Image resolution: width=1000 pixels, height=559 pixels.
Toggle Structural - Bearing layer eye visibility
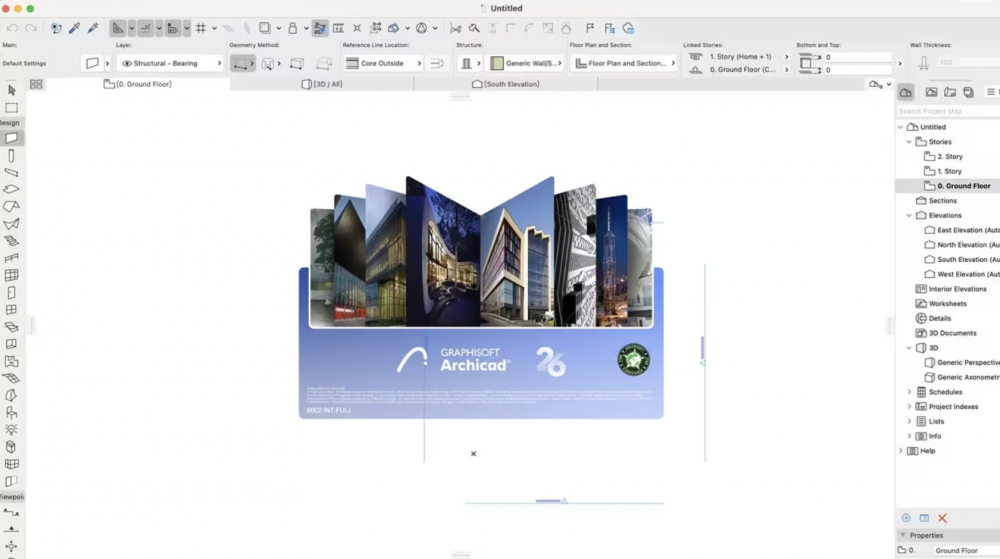click(126, 63)
